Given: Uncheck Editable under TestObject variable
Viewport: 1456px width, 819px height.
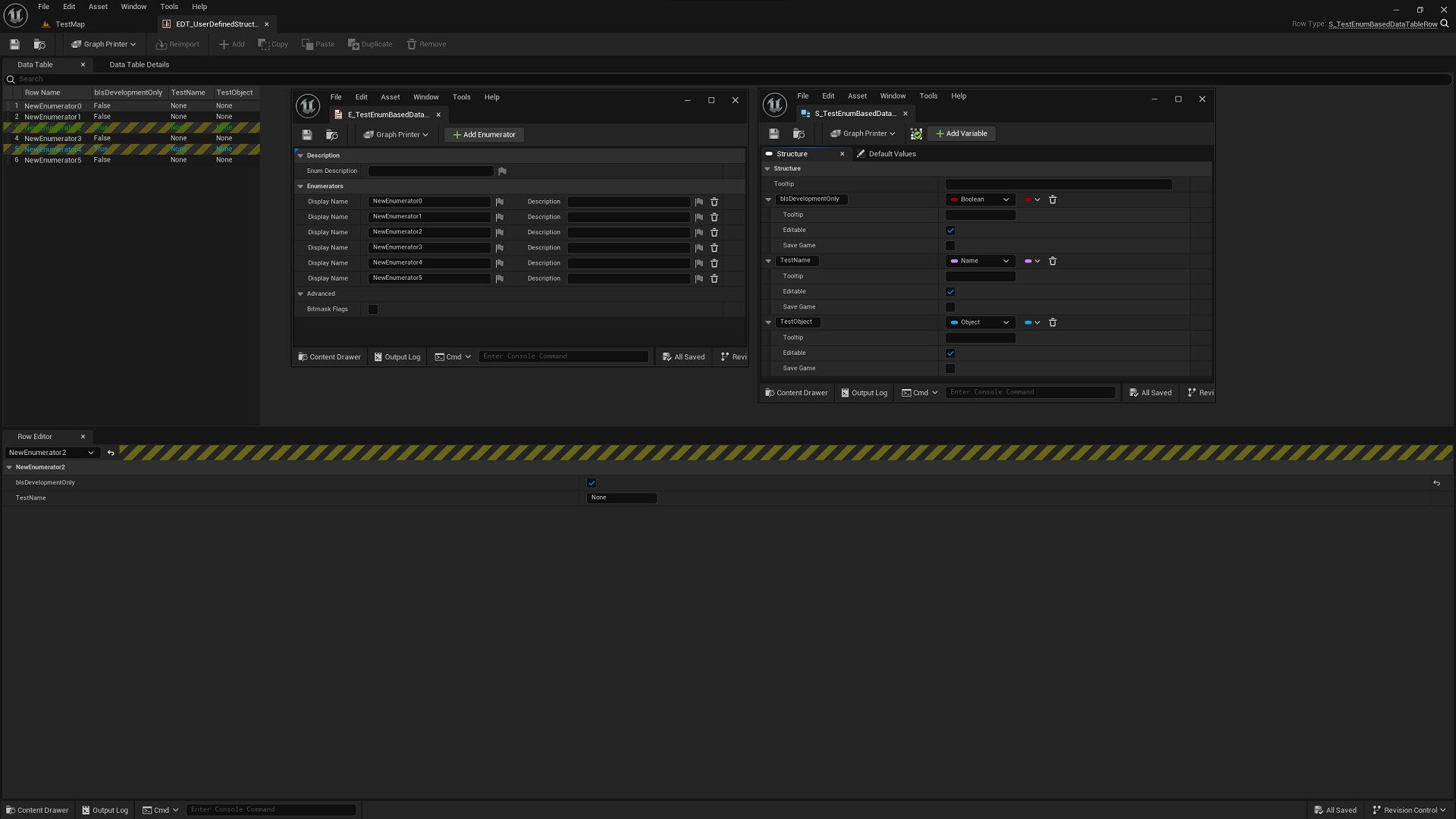Looking at the screenshot, I should [x=950, y=353].
